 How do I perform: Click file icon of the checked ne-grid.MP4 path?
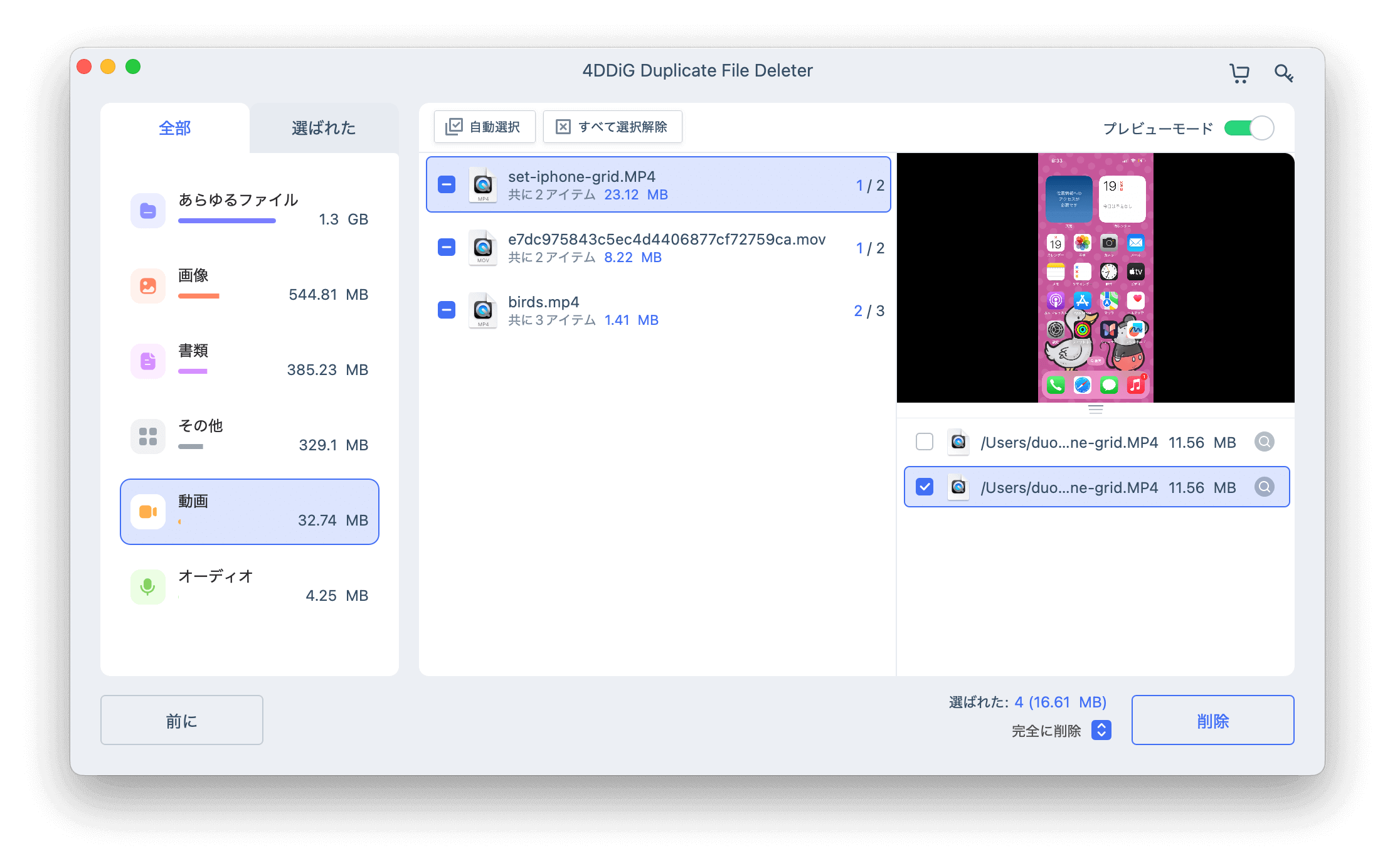click(958, 487)
